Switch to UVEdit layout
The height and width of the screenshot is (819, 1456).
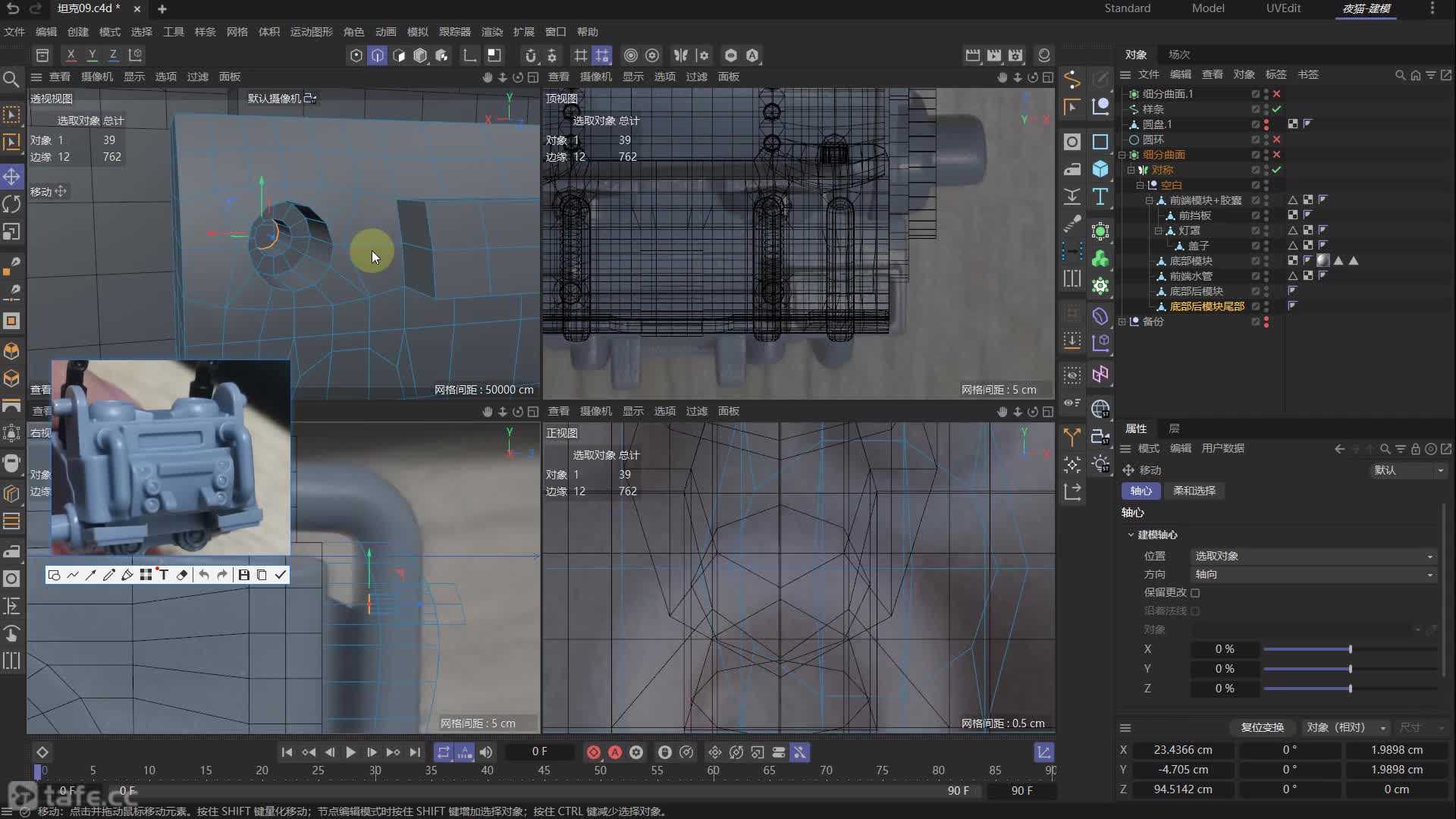(x=1283, y=8)
